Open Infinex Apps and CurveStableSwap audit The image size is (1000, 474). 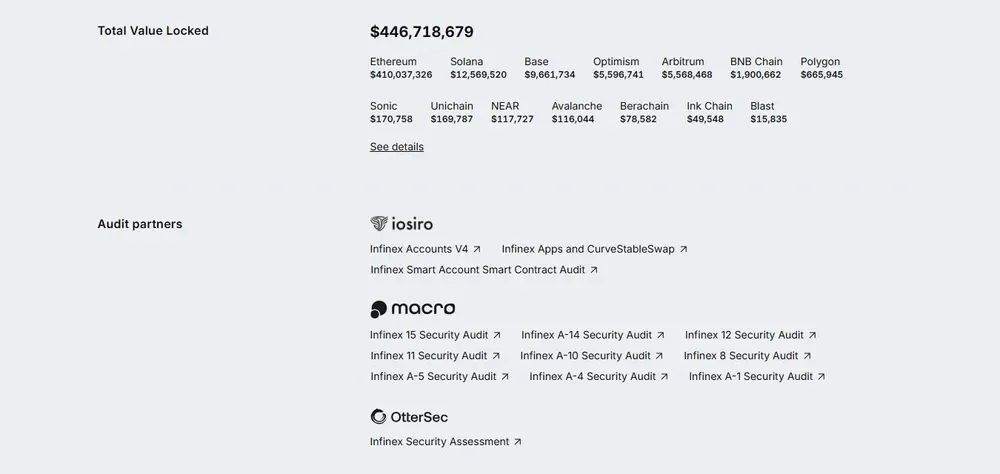tap(588, 249)
